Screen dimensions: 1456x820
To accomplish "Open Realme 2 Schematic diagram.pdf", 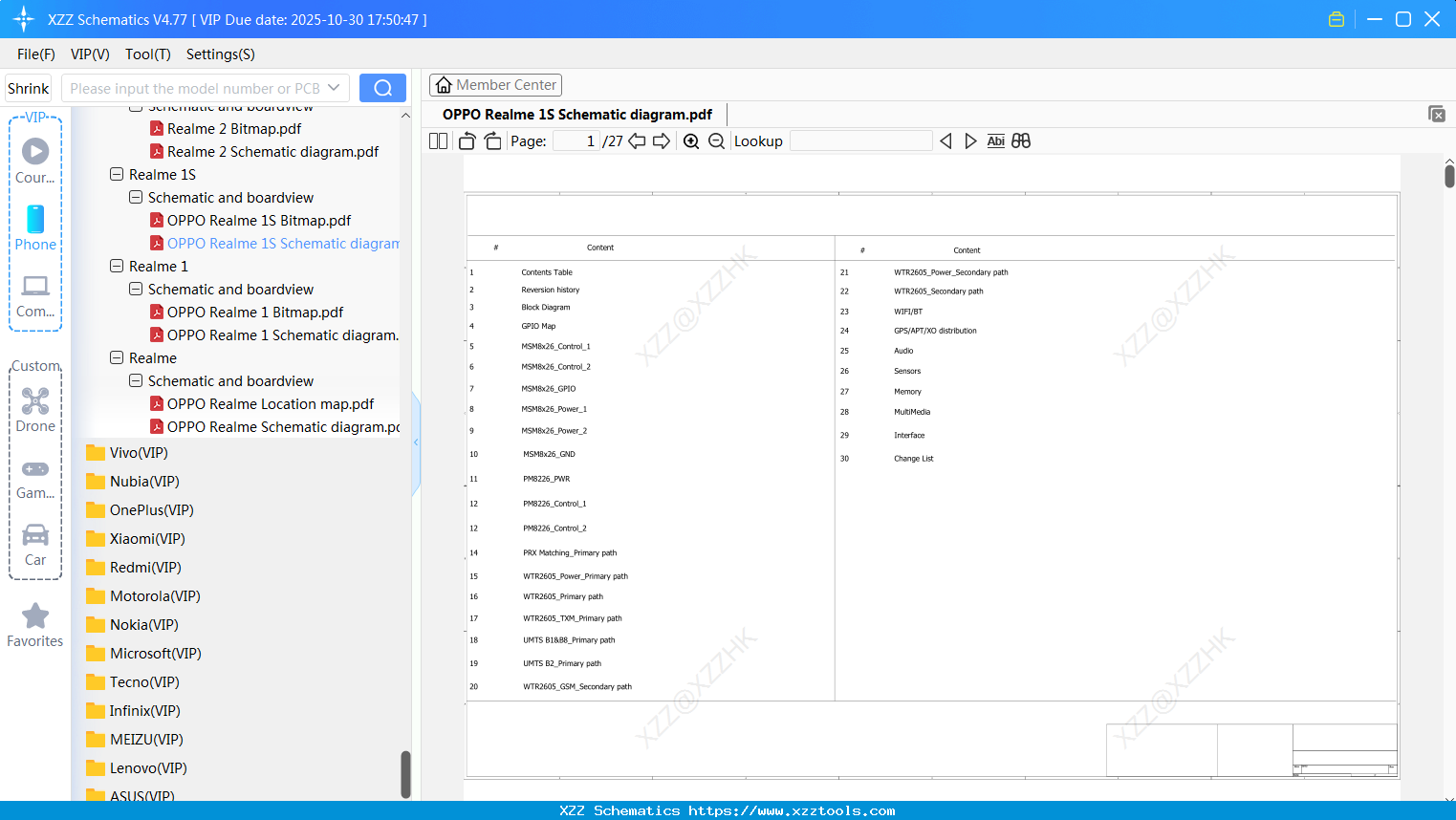I will [x=272, y=152].
